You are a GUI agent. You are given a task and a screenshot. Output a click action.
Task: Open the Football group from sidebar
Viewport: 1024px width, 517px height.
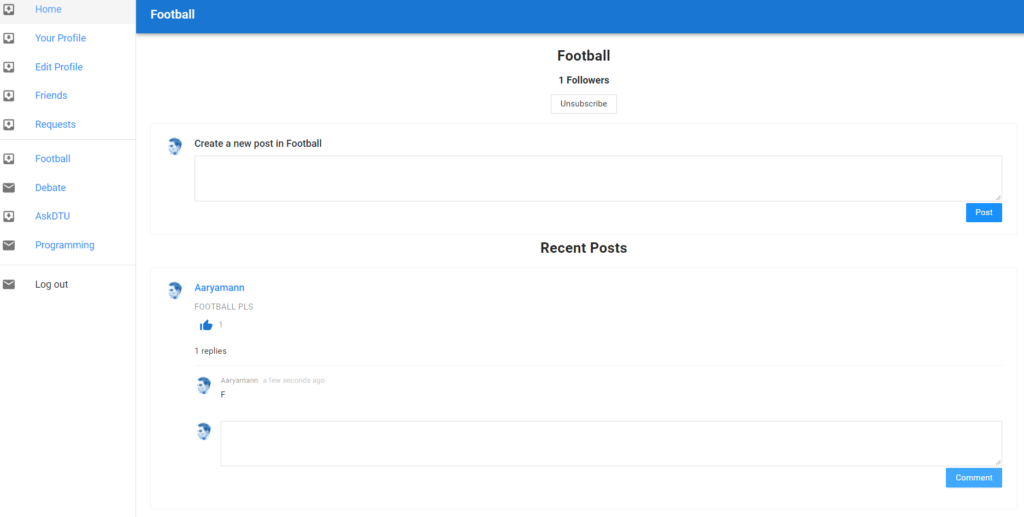pyautogui.click(x=53, y=159)
